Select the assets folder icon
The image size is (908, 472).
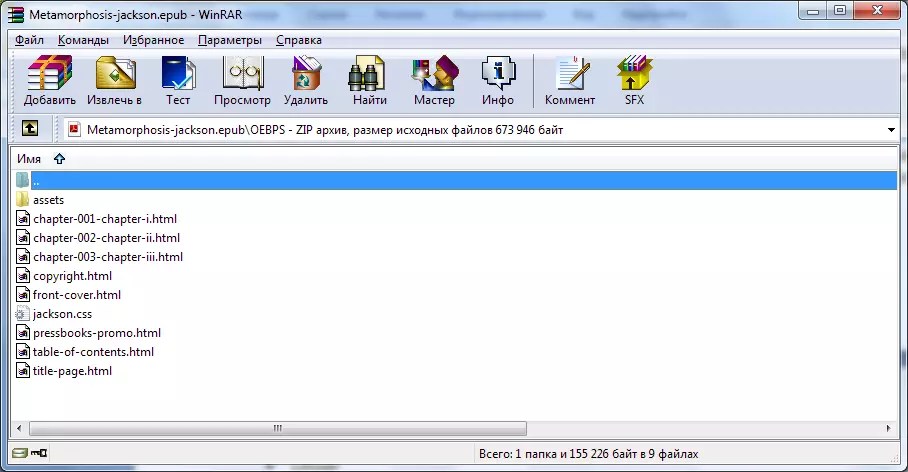pyautogui.click(x=23, y=200)
